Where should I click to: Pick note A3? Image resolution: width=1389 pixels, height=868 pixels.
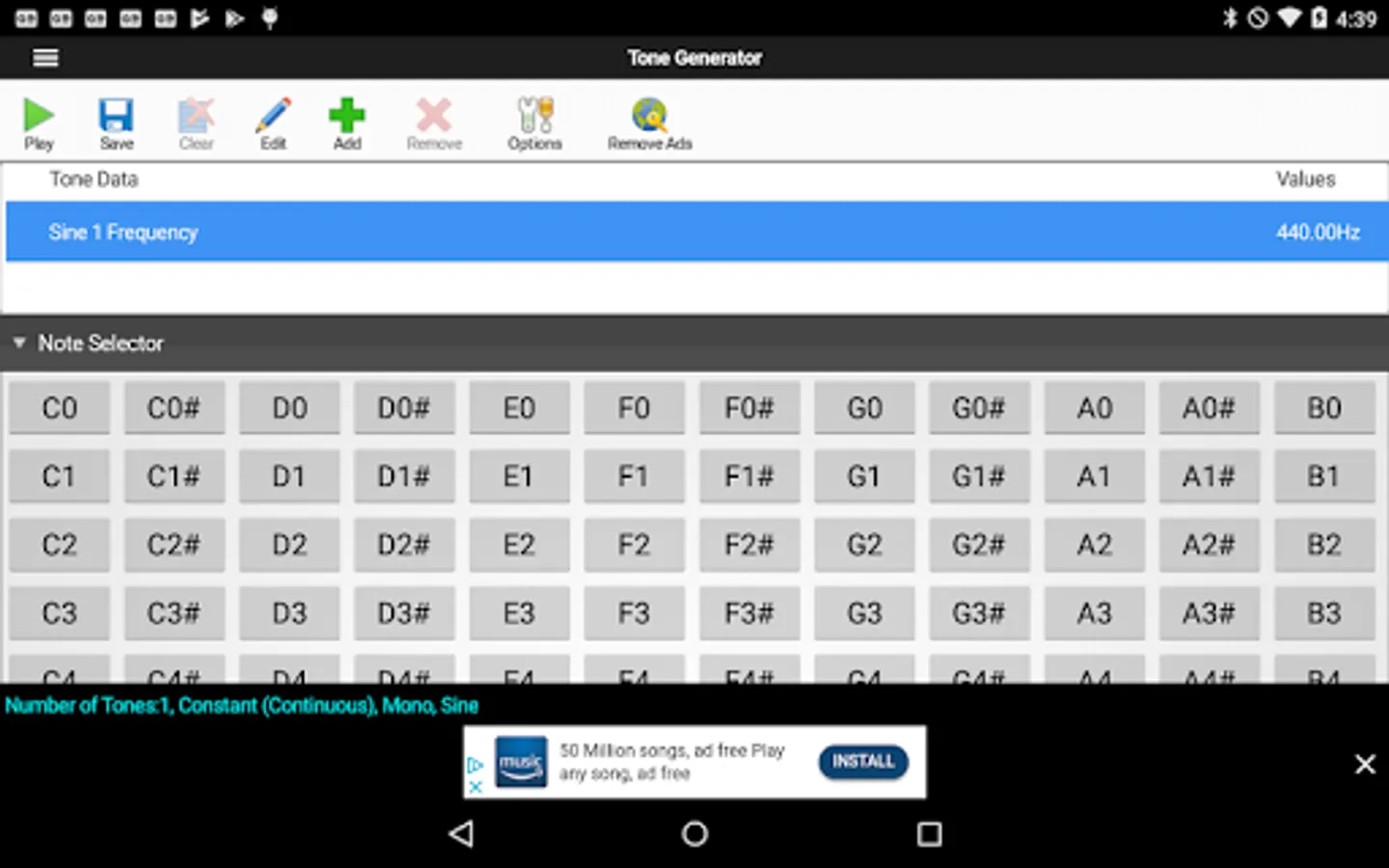tap(1095, 613)
